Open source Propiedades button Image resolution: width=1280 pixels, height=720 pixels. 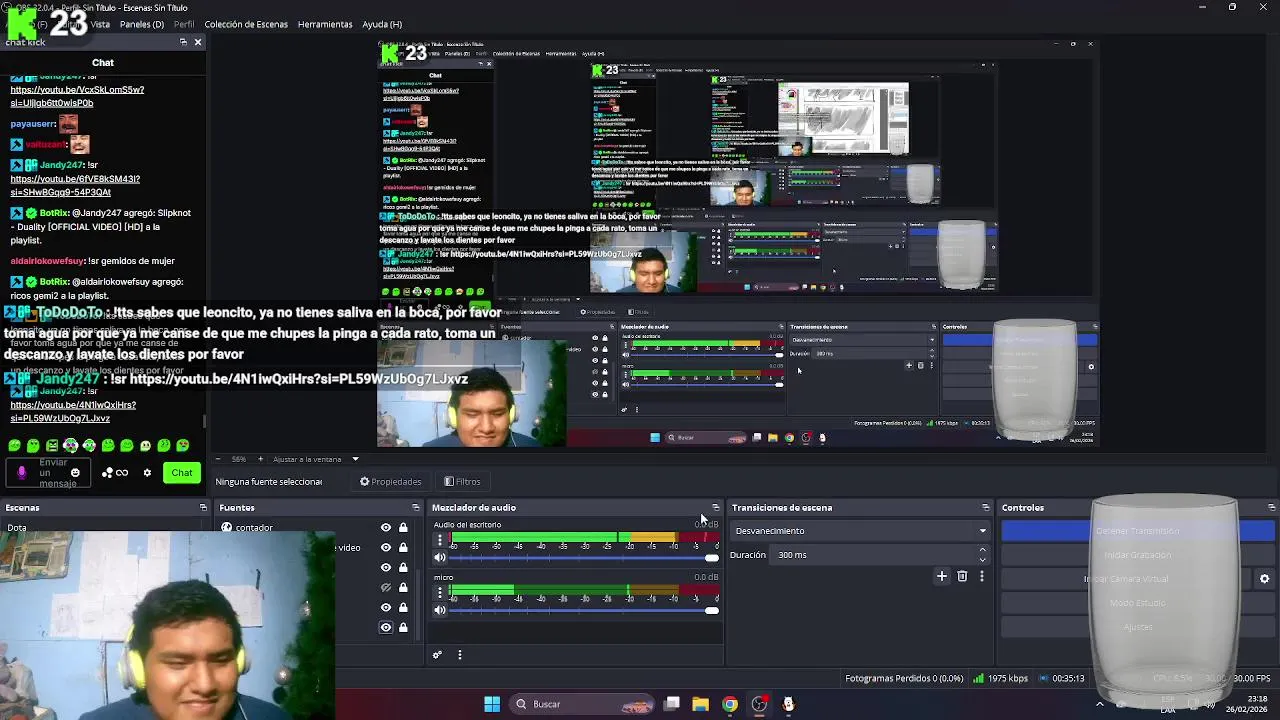pos(391,482)
